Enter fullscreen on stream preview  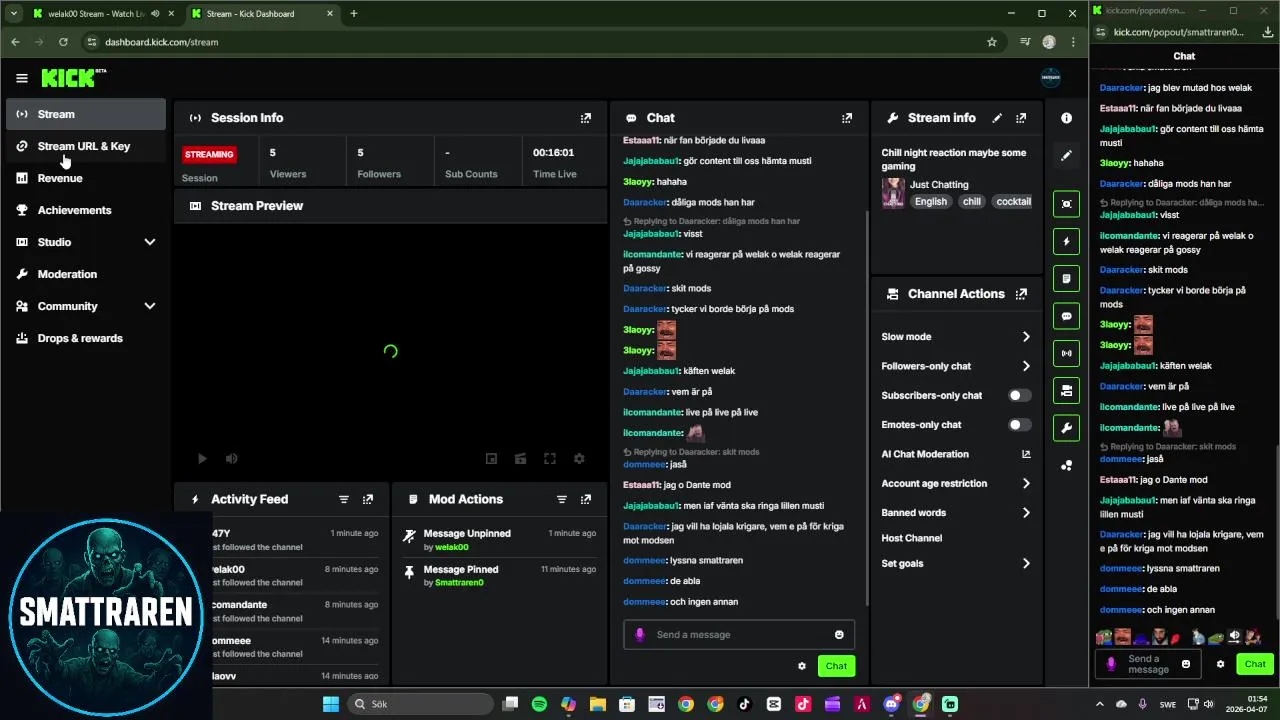point(550,459)
